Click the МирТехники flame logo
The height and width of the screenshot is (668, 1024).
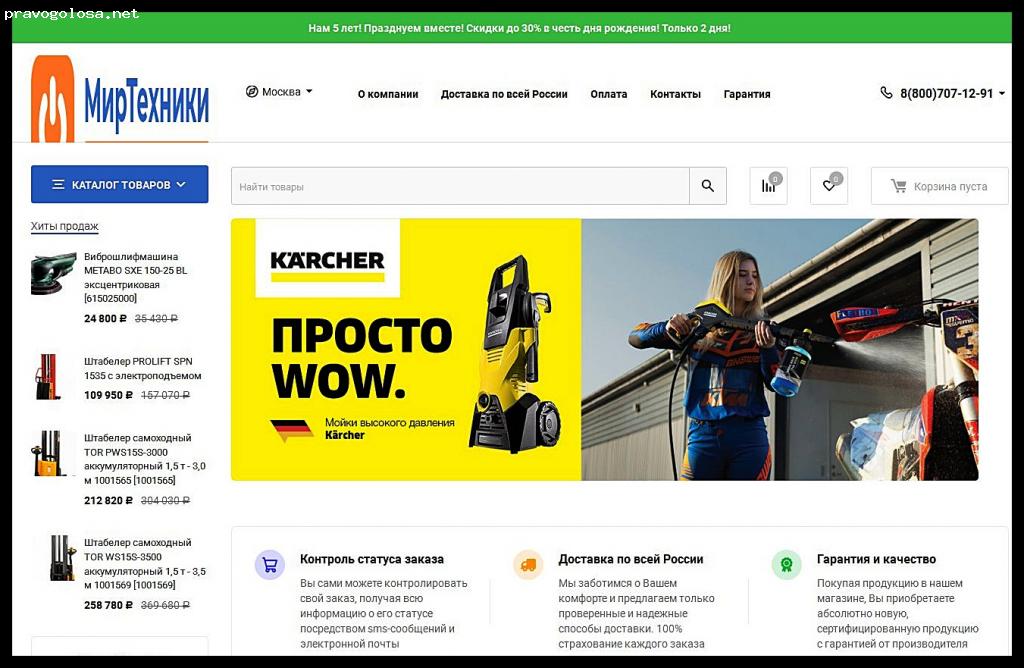tap(52, 100)
